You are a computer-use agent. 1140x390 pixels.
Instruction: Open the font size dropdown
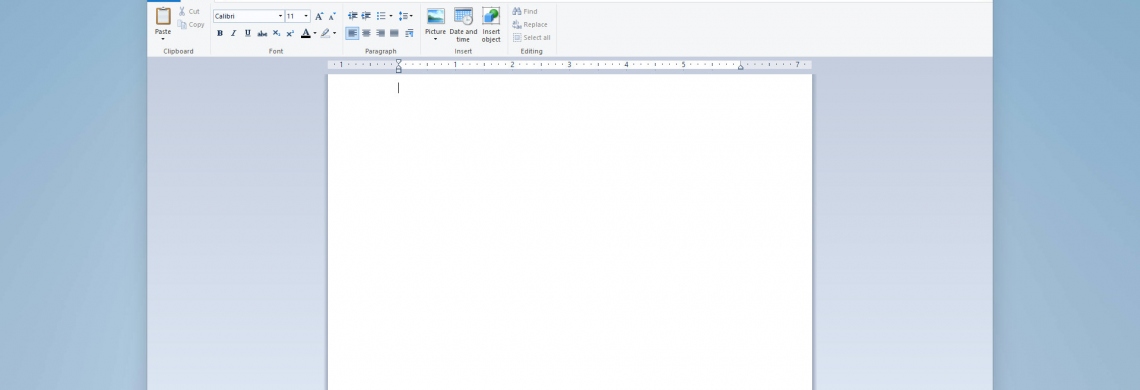tap(306, 16)
